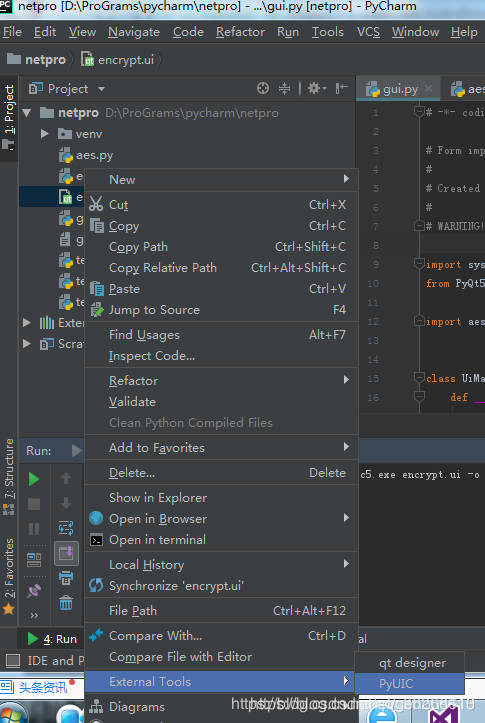Choose Copy Path from context menu
The height and width of the screenshot is (723, 485).
(x=221, y=247)
